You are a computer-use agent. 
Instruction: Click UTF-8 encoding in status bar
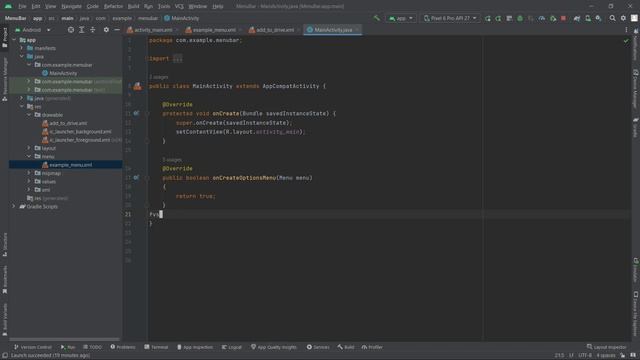585,356
